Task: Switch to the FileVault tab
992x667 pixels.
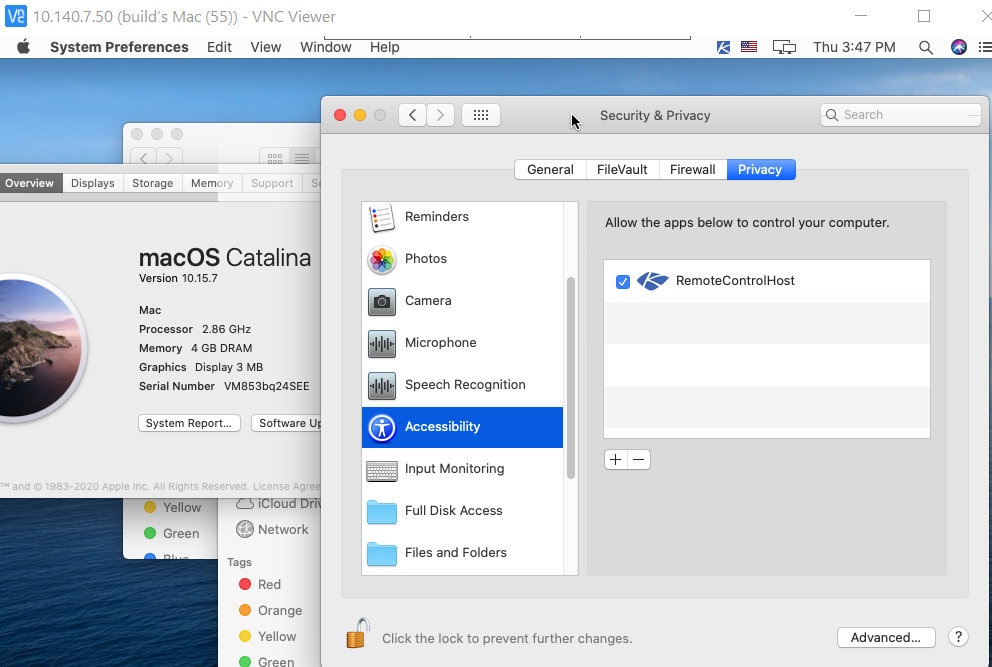Action: click(621, 169)
